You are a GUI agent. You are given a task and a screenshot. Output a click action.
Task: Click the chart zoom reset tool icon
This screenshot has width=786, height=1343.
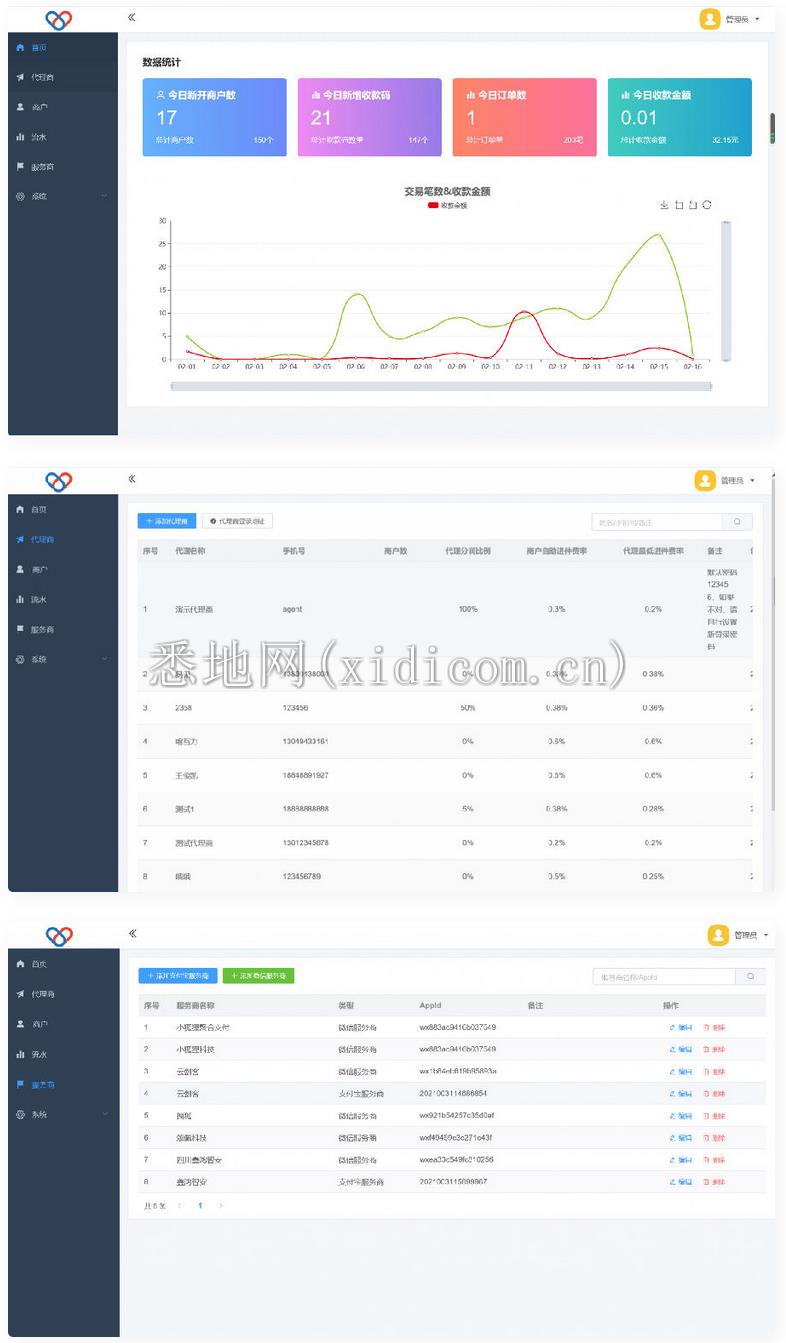click(693, 205)
